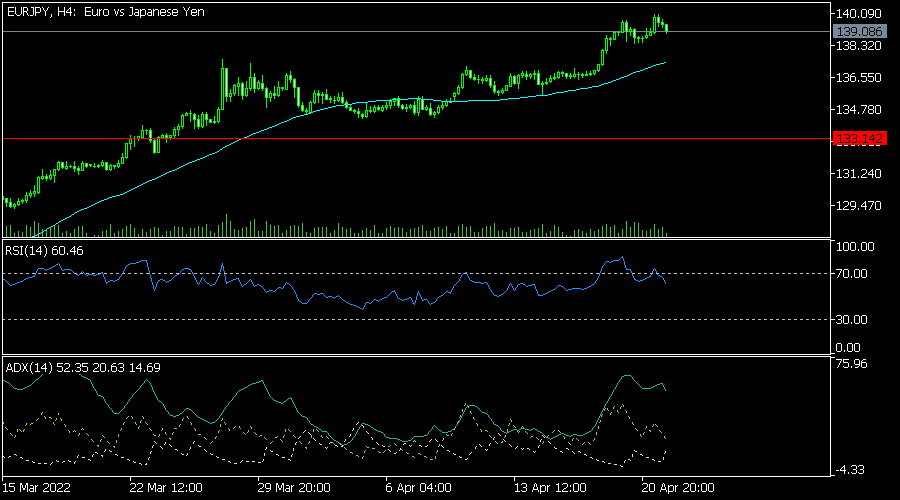This screenshot has width=900, height=500.
Task: Click the price scale value 131.240
Action: pyautogui.click(x=859, y=173)
